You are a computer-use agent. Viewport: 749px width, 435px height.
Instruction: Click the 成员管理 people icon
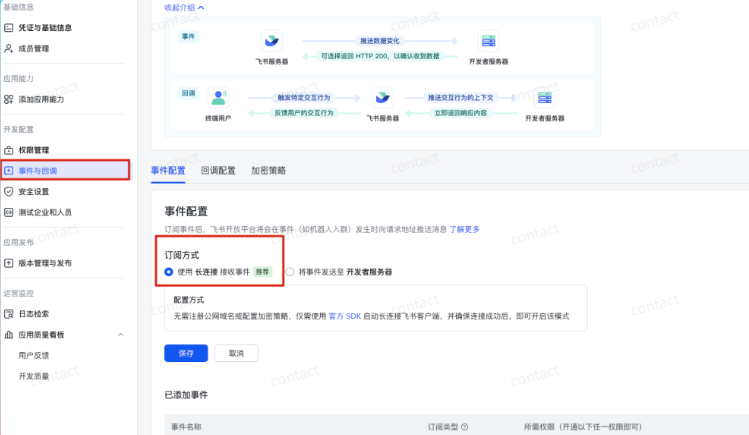tap(9, 47)
